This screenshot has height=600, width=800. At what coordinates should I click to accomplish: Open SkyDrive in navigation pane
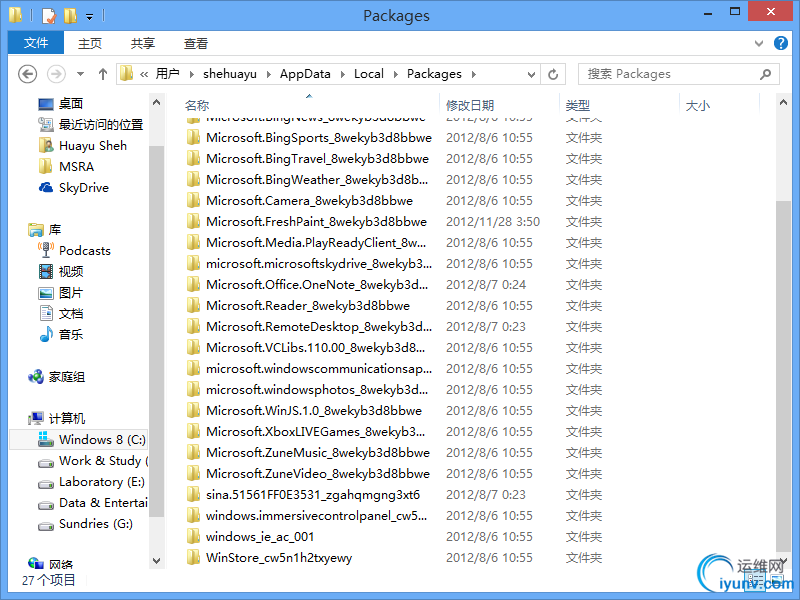[84, 187]
